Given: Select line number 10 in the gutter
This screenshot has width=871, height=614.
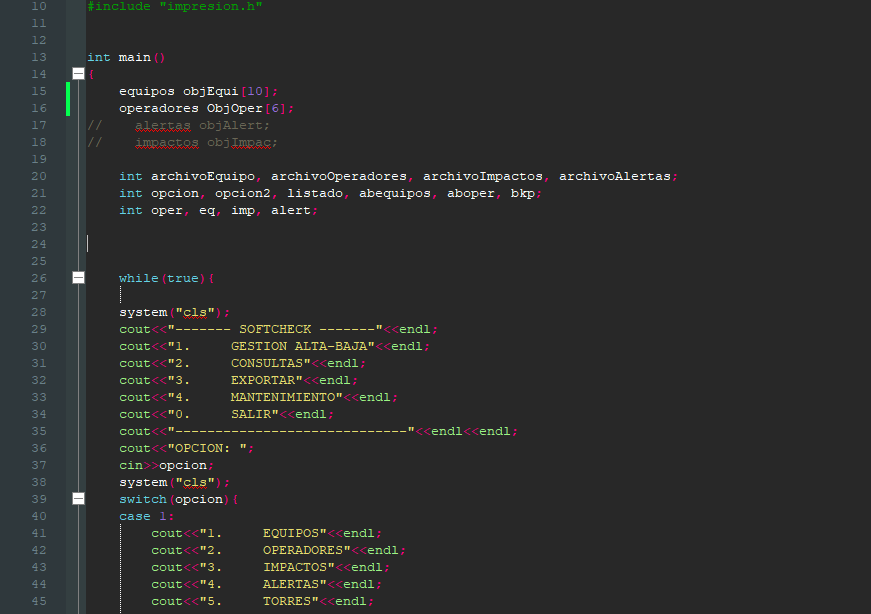Looking at the screenshot, I should click(x=38, y=6).
